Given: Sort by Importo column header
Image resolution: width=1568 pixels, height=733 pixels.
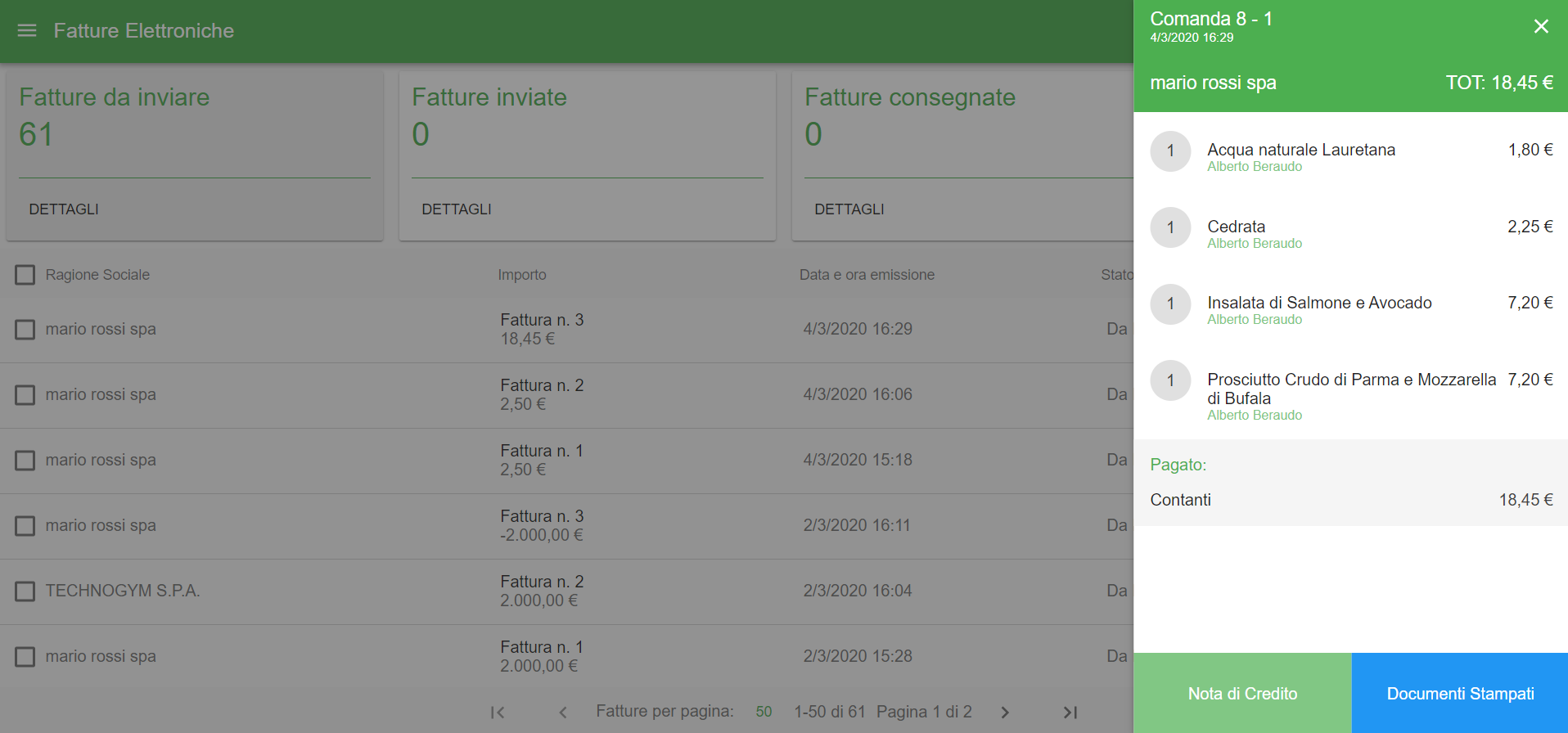Looking at the screenshot, I should [x=521, y=275].
